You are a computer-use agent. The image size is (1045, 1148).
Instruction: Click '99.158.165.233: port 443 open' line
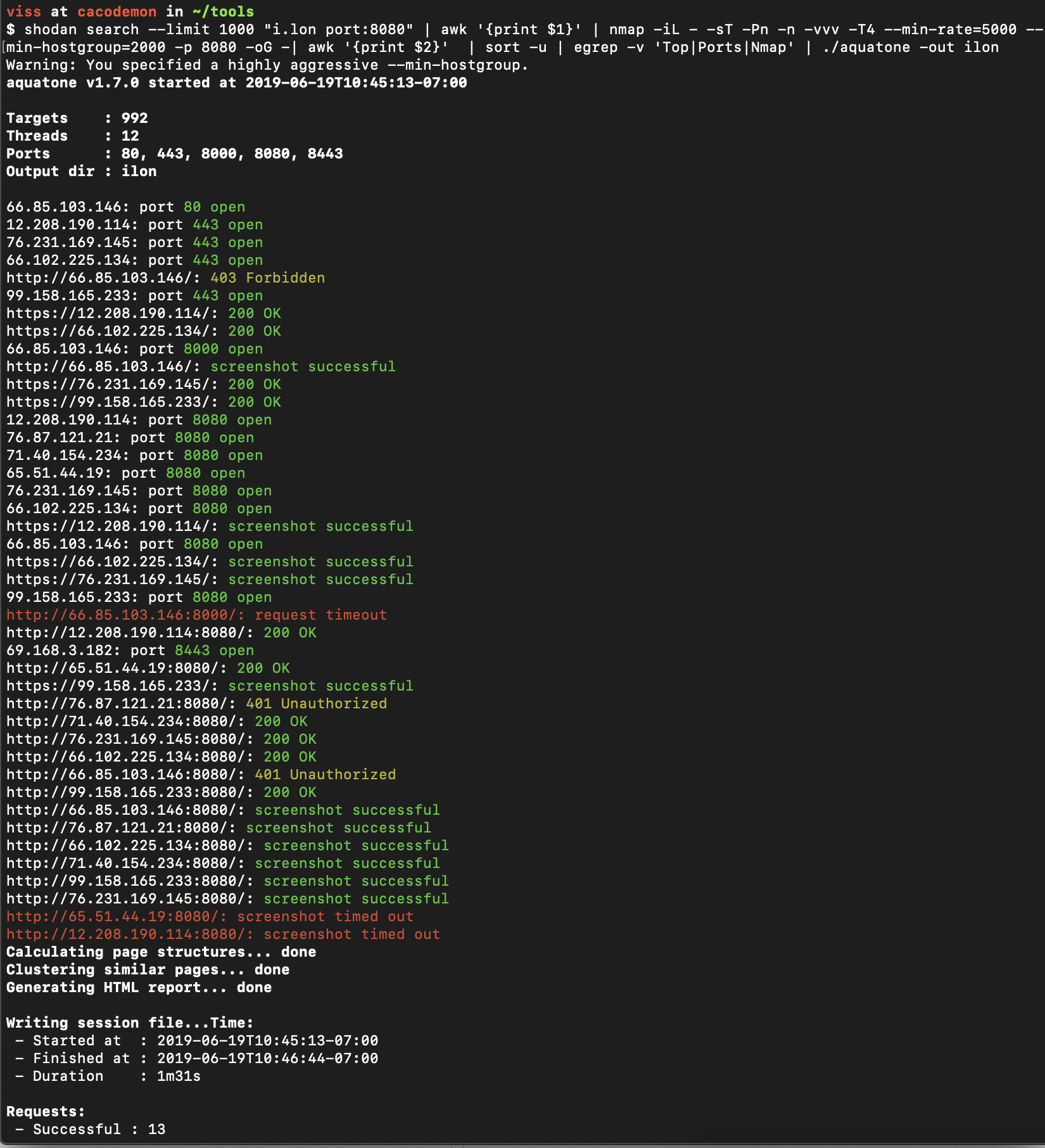pos(135,295)
